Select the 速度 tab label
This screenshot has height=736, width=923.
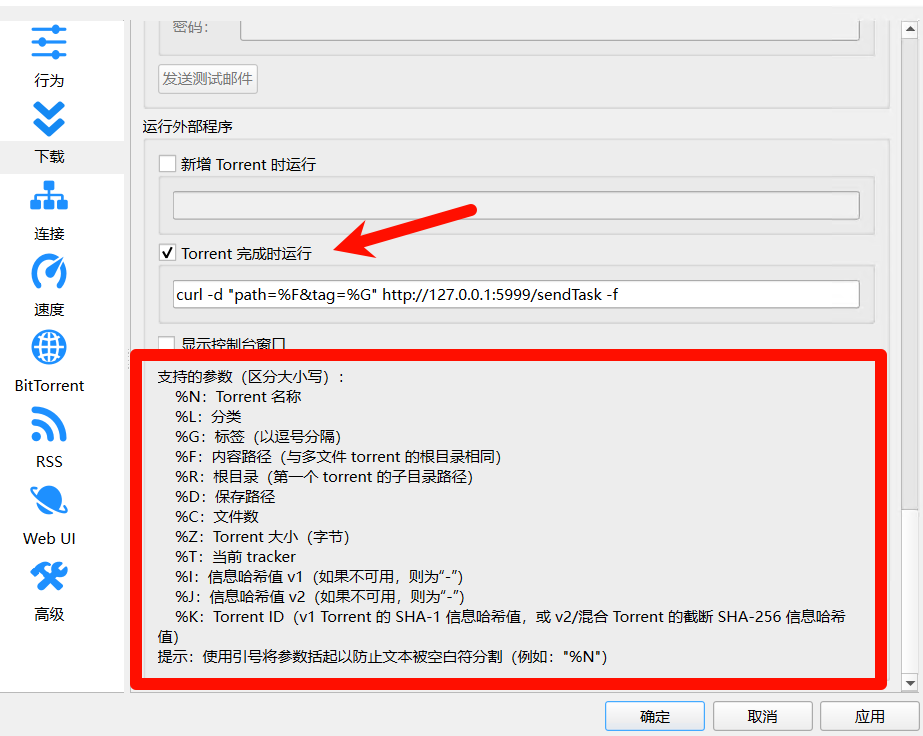[x=49, y=310]
